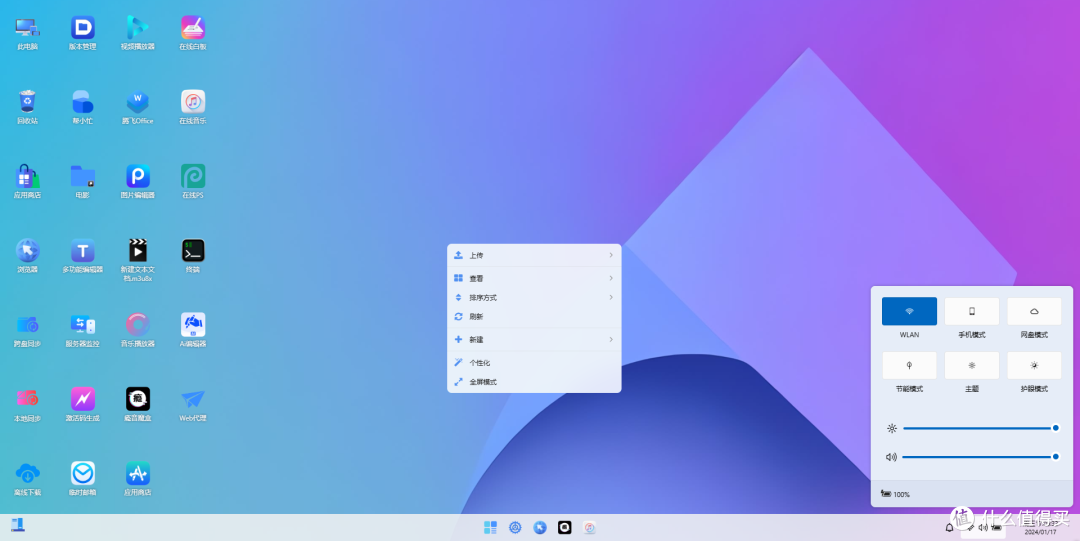Launch the 视频播放器 (Video Player) desktop icon
The width and height of the screenshot is (1080, 541).
(x=138, y=28)
